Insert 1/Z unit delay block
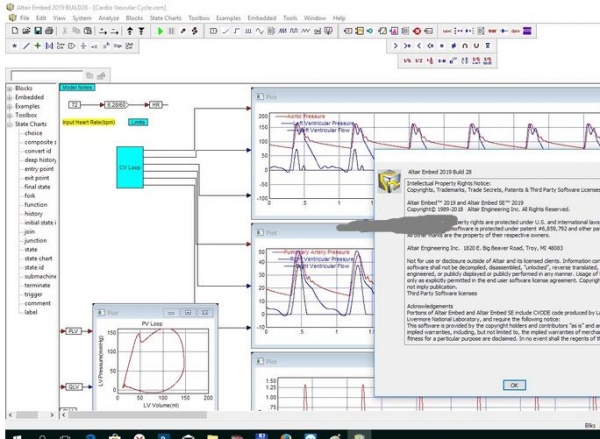 (x=419, y=60)
